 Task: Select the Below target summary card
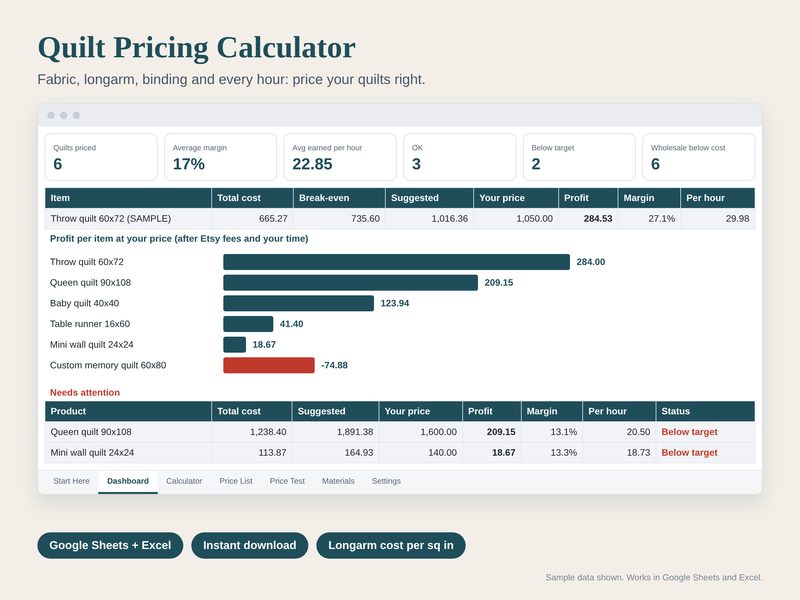click(579, 157)
